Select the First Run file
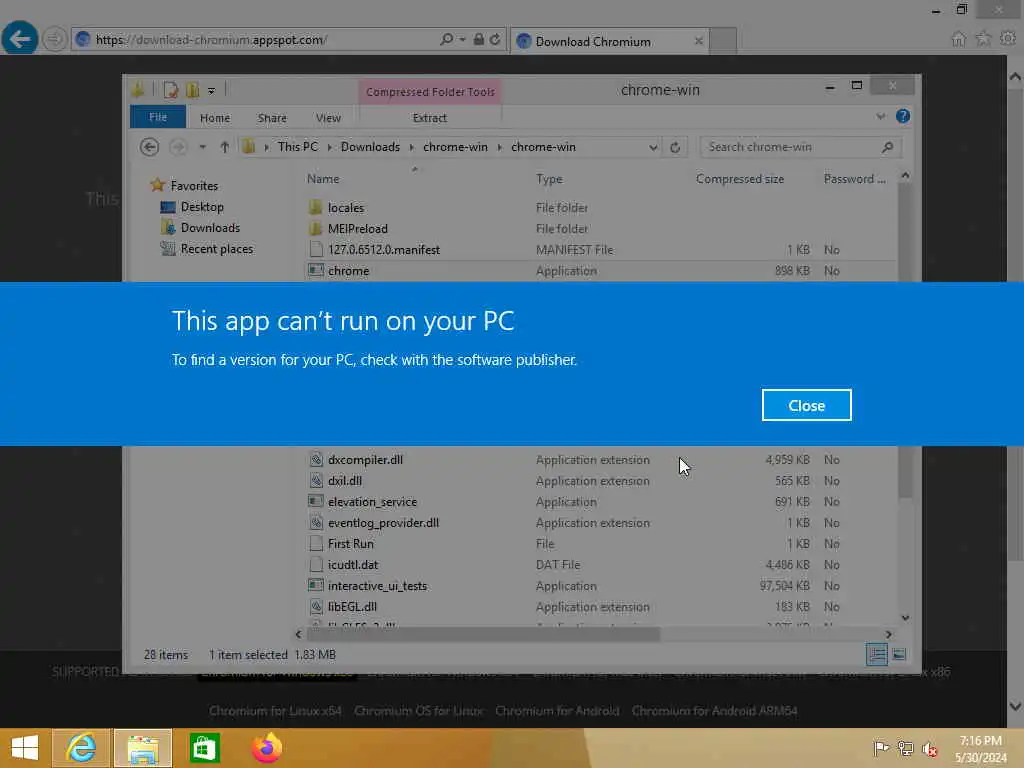 pyautogui.click(x=351, y=543)
